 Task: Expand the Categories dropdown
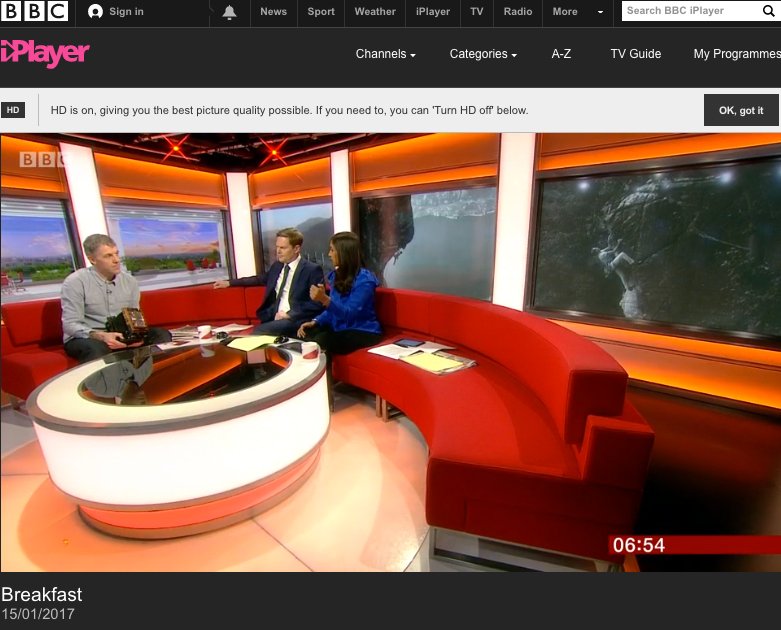click(x=483, y=54)
